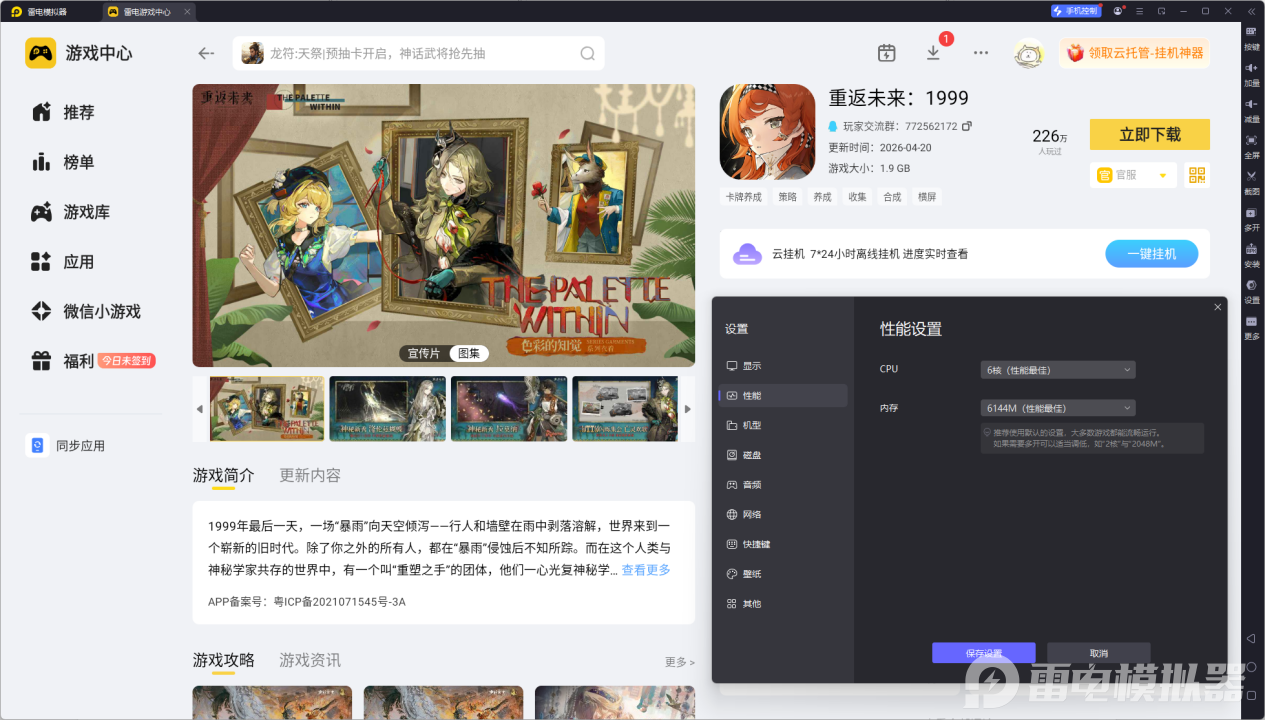Switch to the 游戏资讯 tab
Viewport: 1265px width, 720px height.
pos(310,660)
